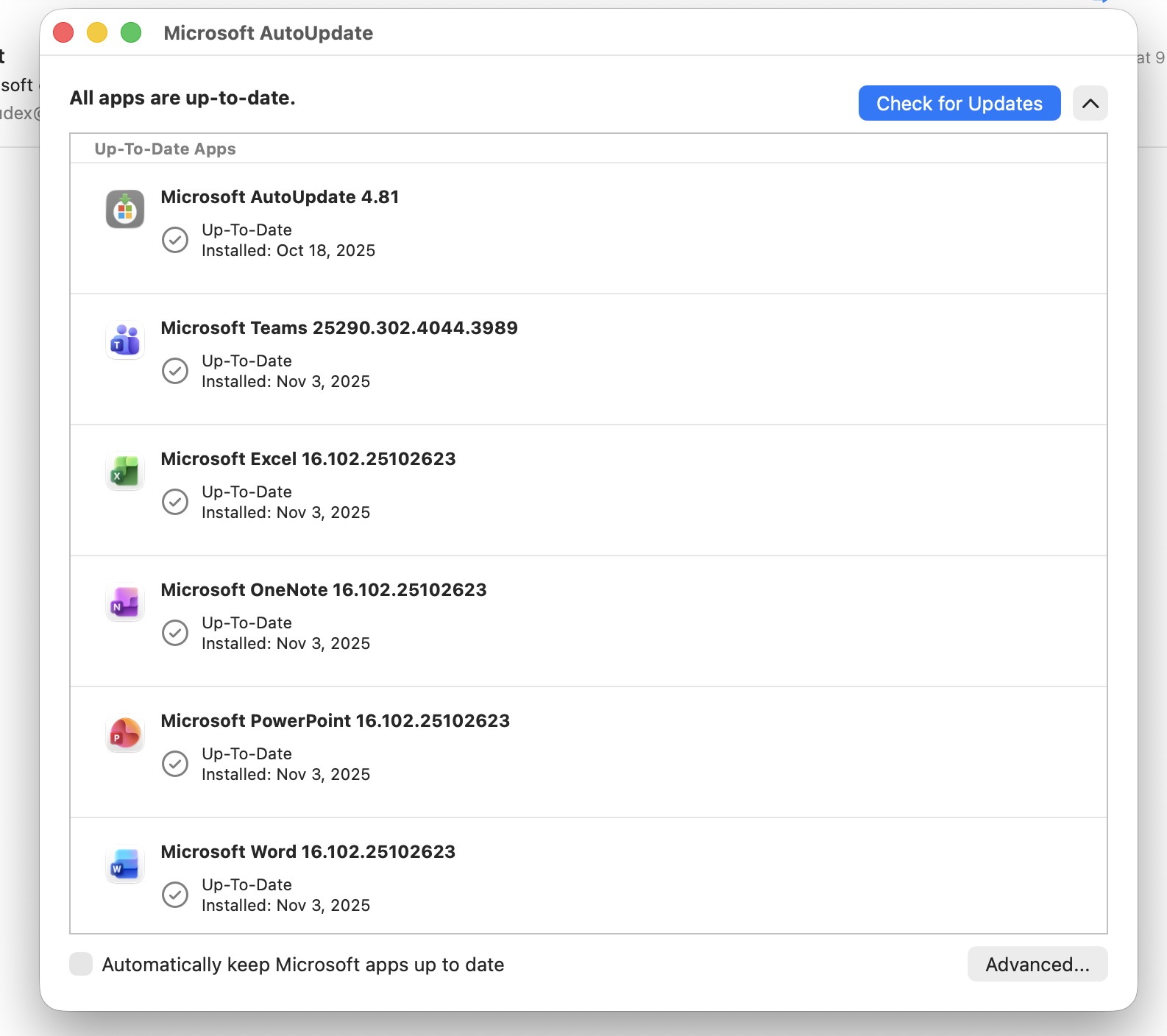Click the checkmark icon under Microsoft OneNote
1167x1036 pixels.
click(175, 633)
